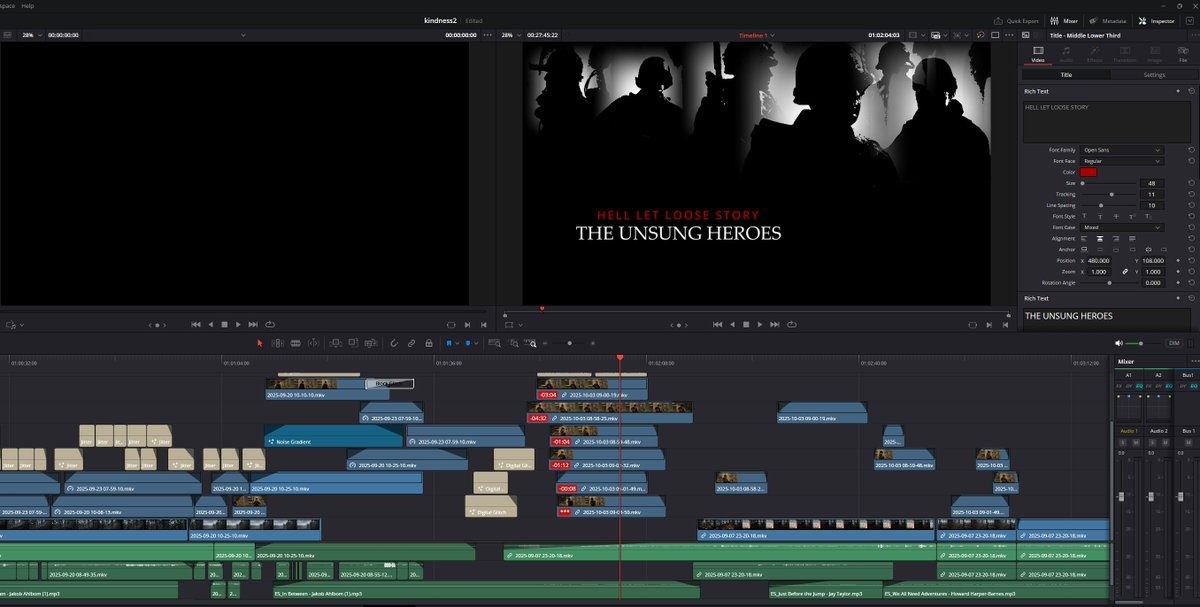
Task: Click the red text Color swatch
Action: [1089, 172]
